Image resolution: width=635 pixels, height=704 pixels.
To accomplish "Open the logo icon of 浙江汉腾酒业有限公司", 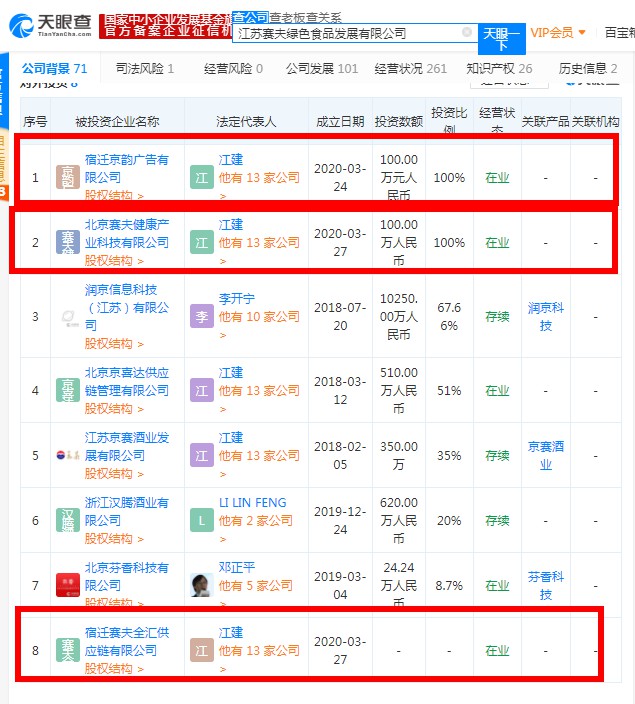I will (68, 520).
